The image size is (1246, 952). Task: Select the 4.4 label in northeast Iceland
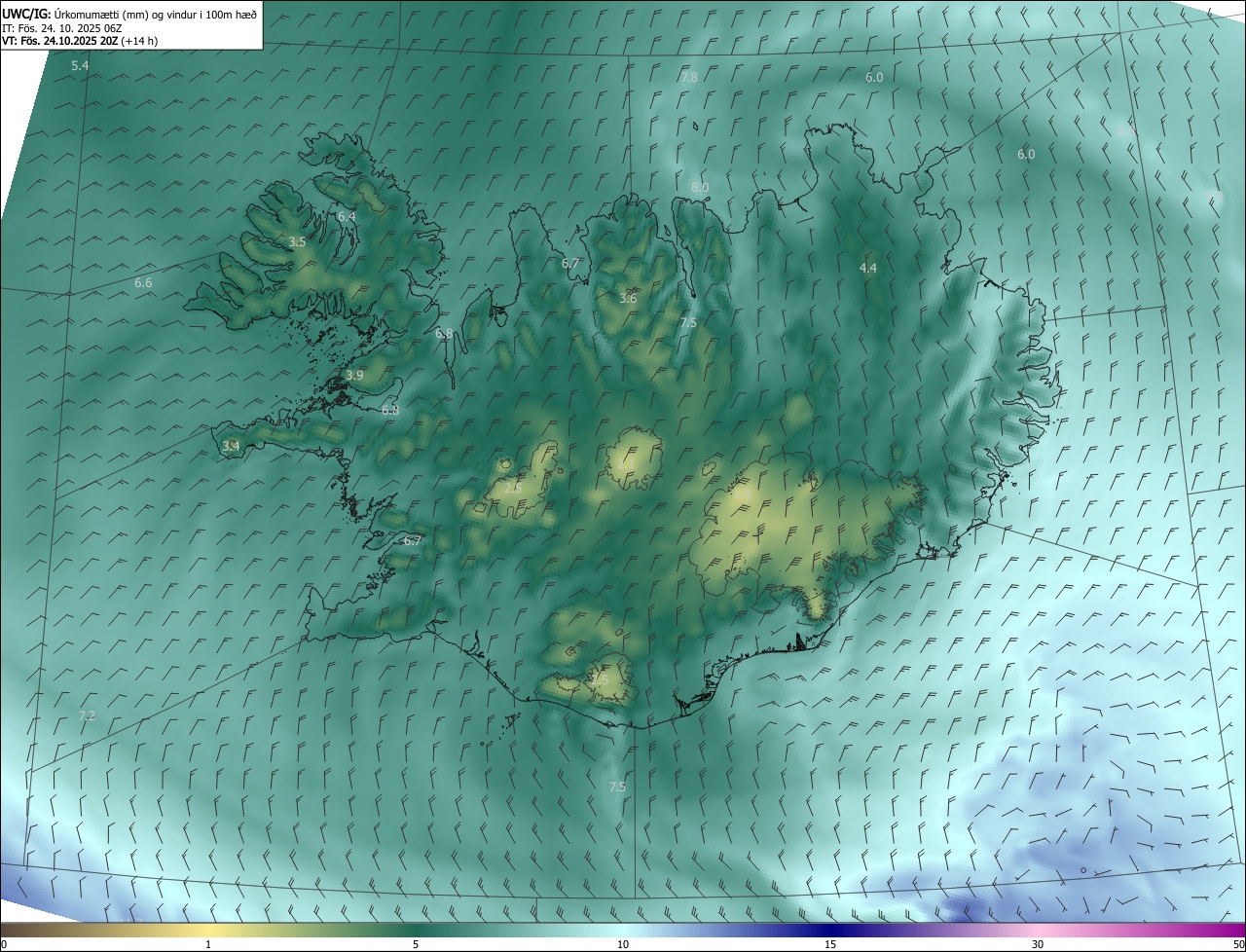click(868, 268)
